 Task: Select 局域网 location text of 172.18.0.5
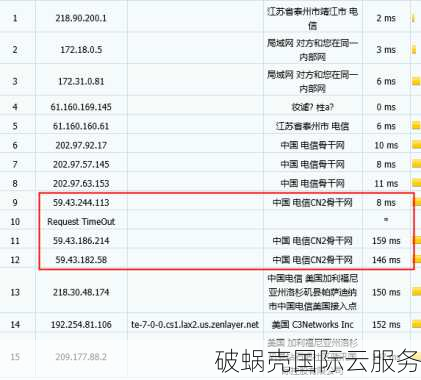pyautogui.click(x=312, y=50)
